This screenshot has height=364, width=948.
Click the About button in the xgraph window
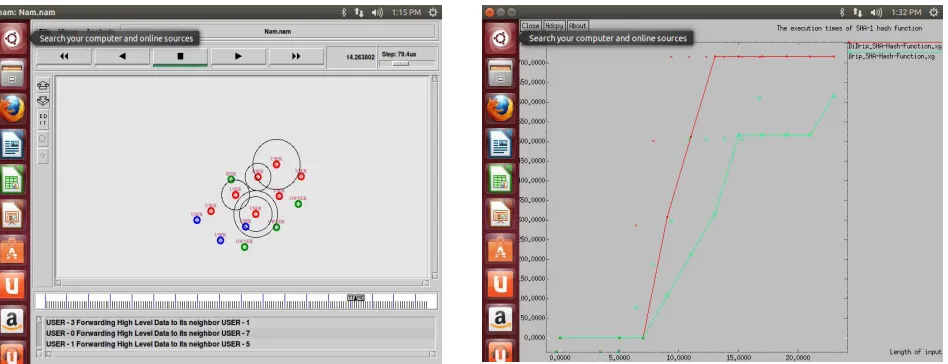tap(577, 26)
